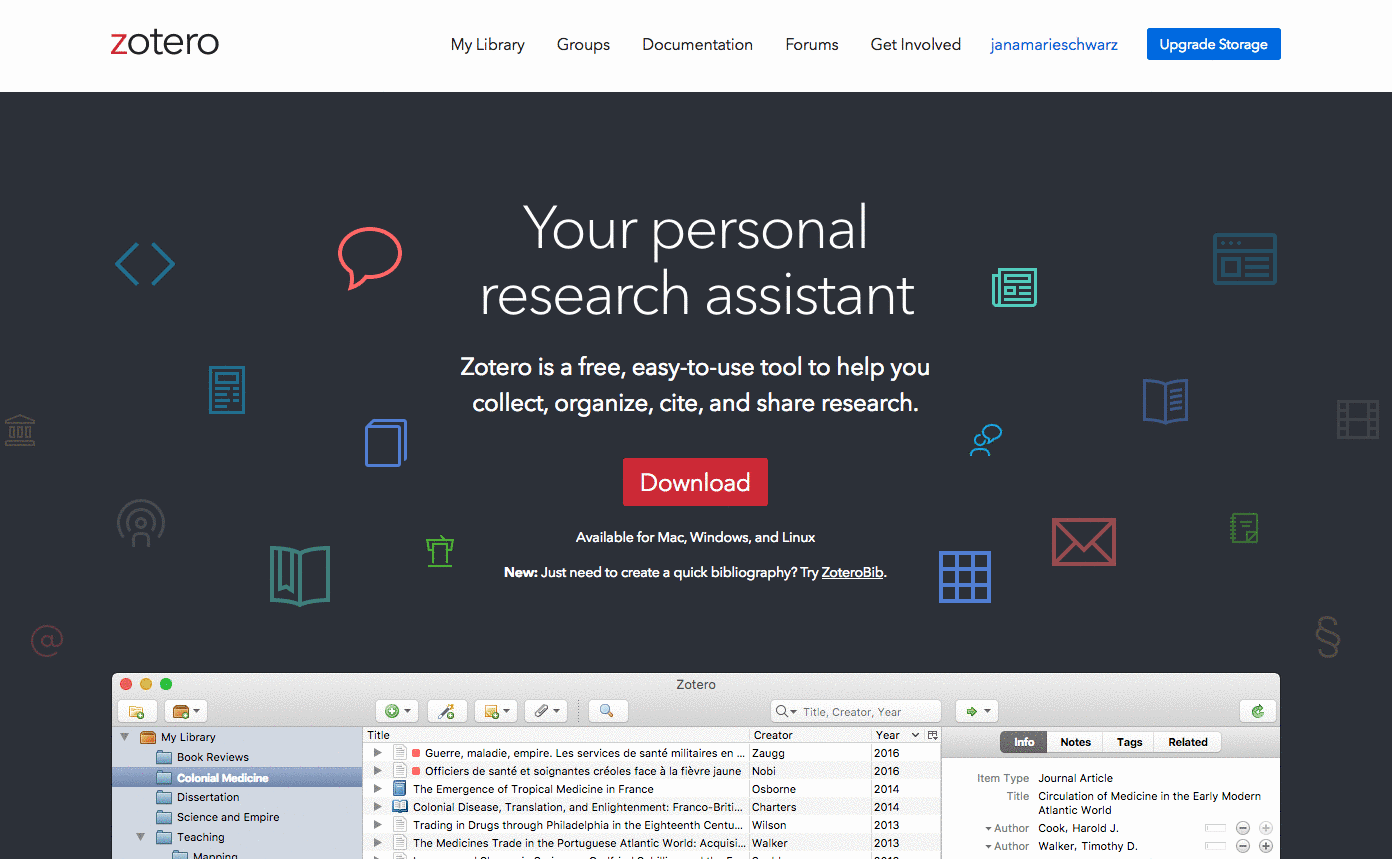Image resolution: width=1392 pixels, height=859 pixels.
Task: Open the Forums nav item
Action: [812, 44]
